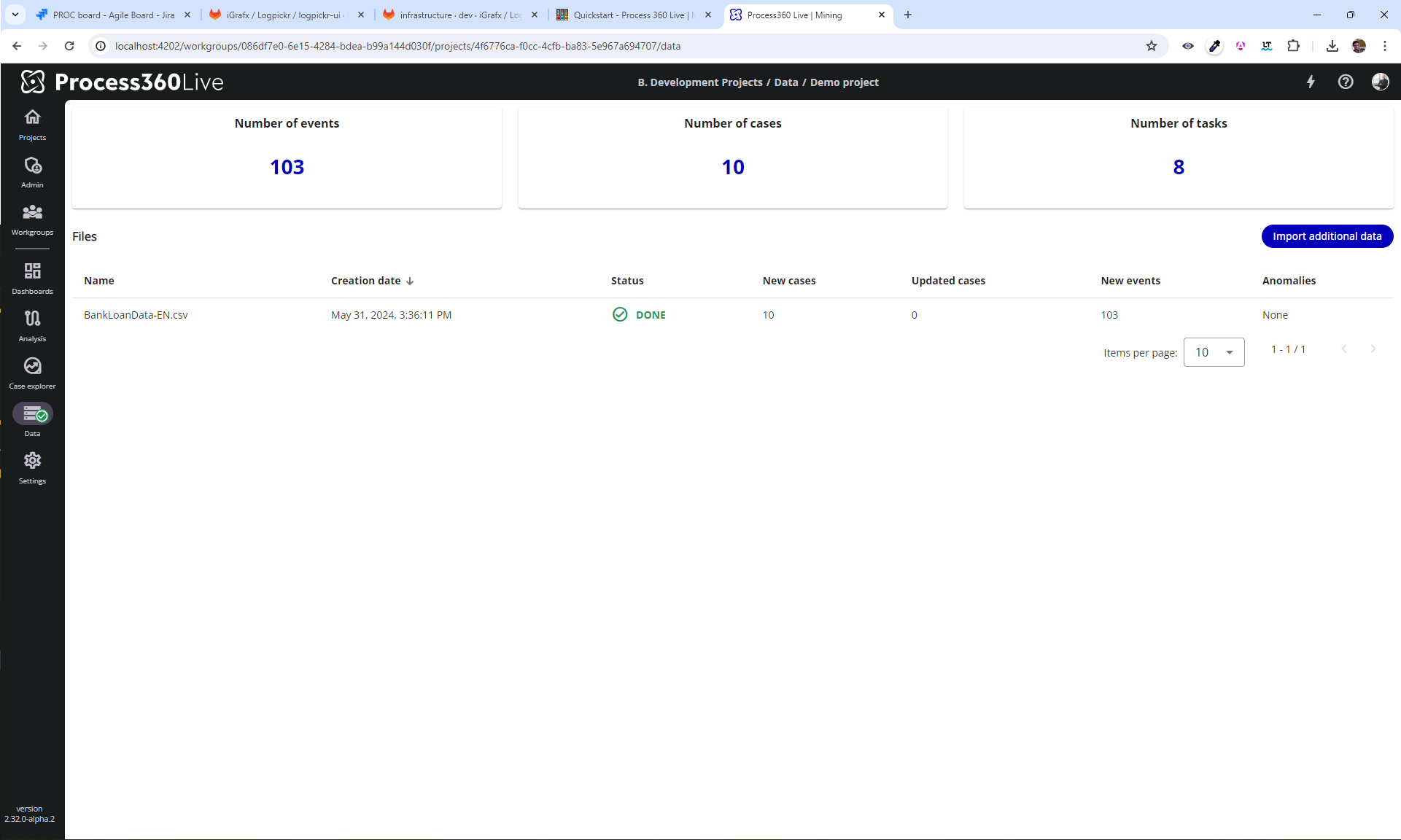Open the user avatar menu in header

point(1380,82)
